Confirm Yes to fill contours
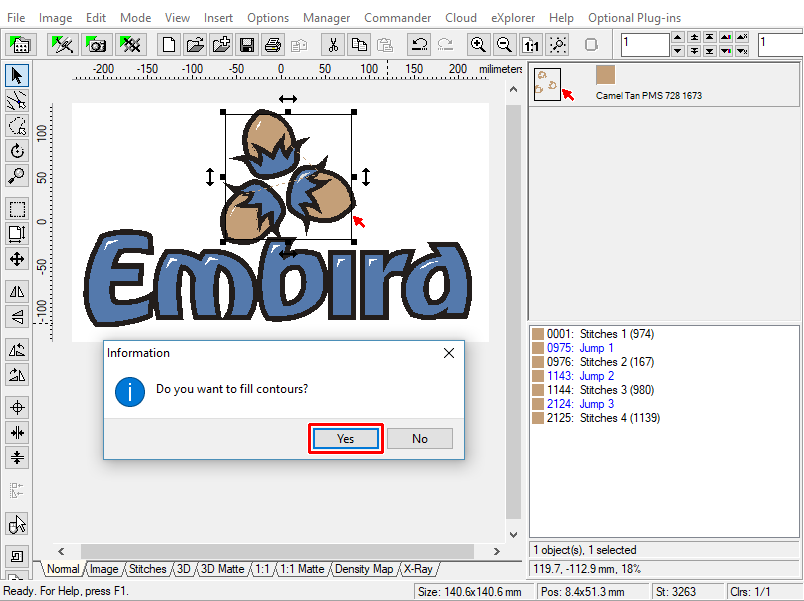804x601 pixels. pos(346,438)
